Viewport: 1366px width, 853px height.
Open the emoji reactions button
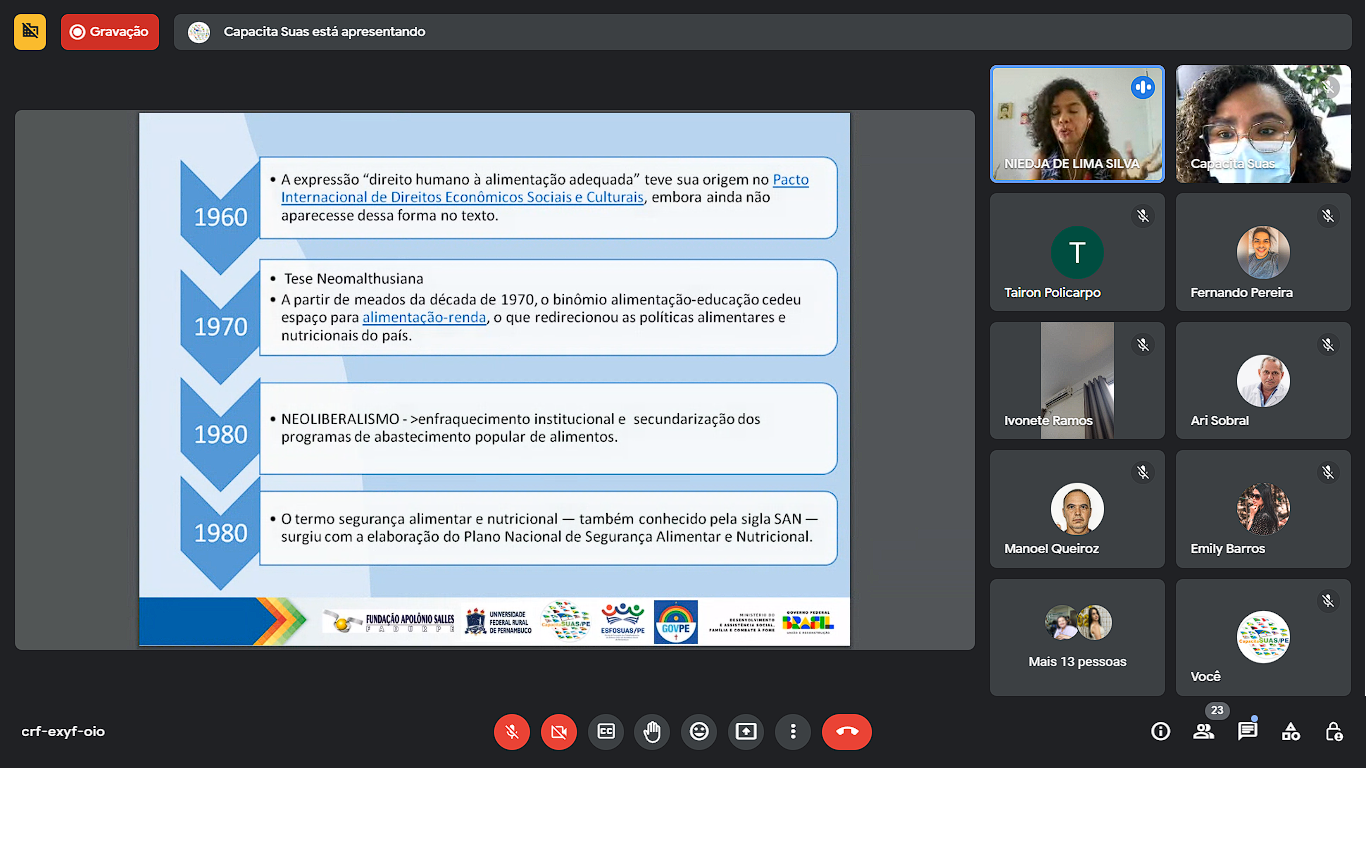(699, 732)
